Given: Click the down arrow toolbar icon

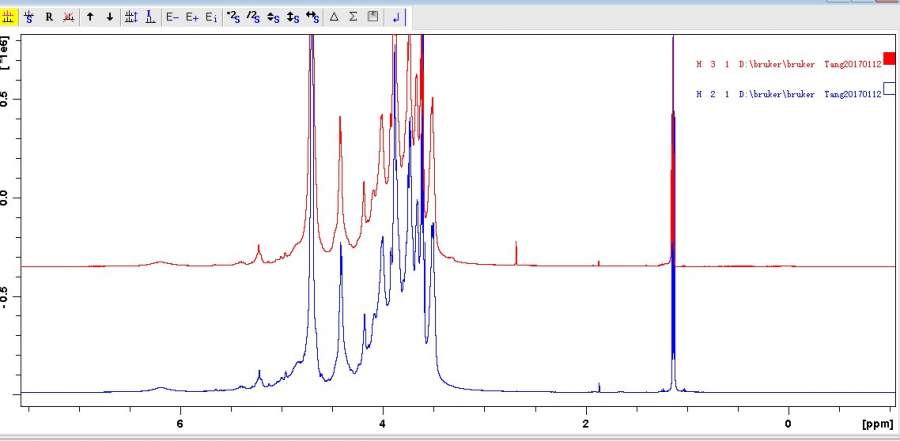Looking at the screenshot, I should 110,17.
